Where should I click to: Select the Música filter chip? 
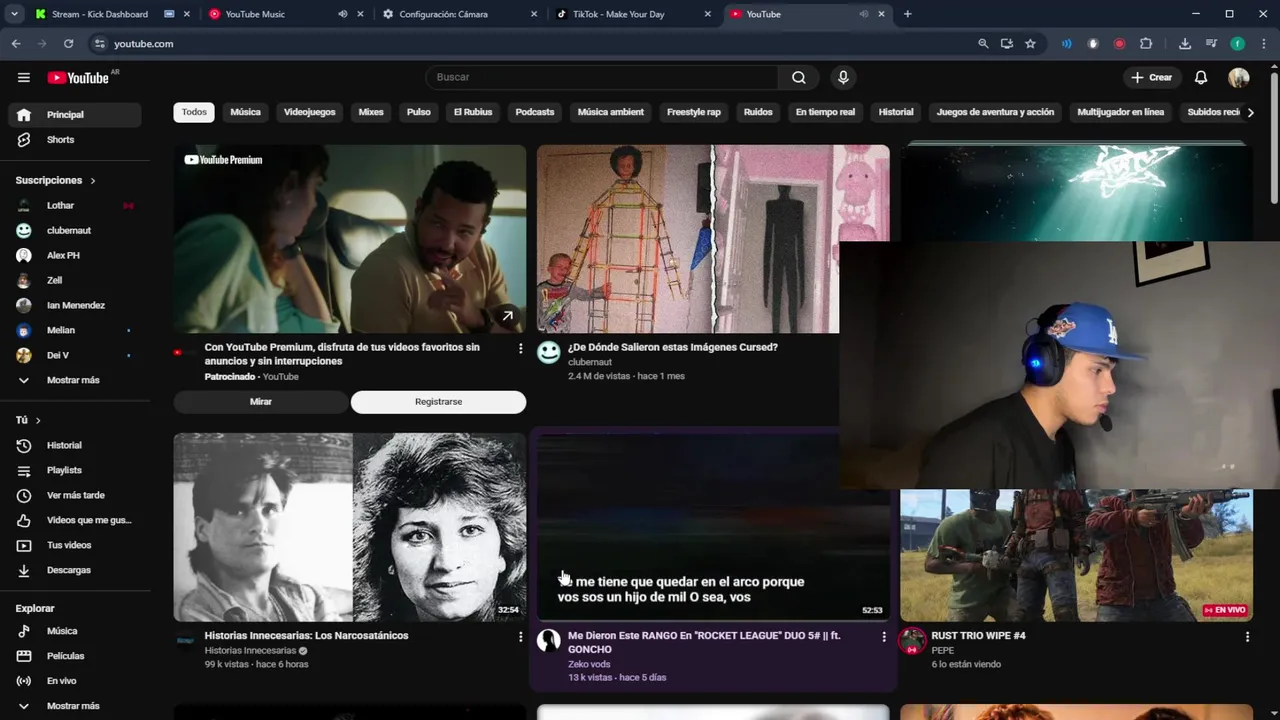[245, 112]
